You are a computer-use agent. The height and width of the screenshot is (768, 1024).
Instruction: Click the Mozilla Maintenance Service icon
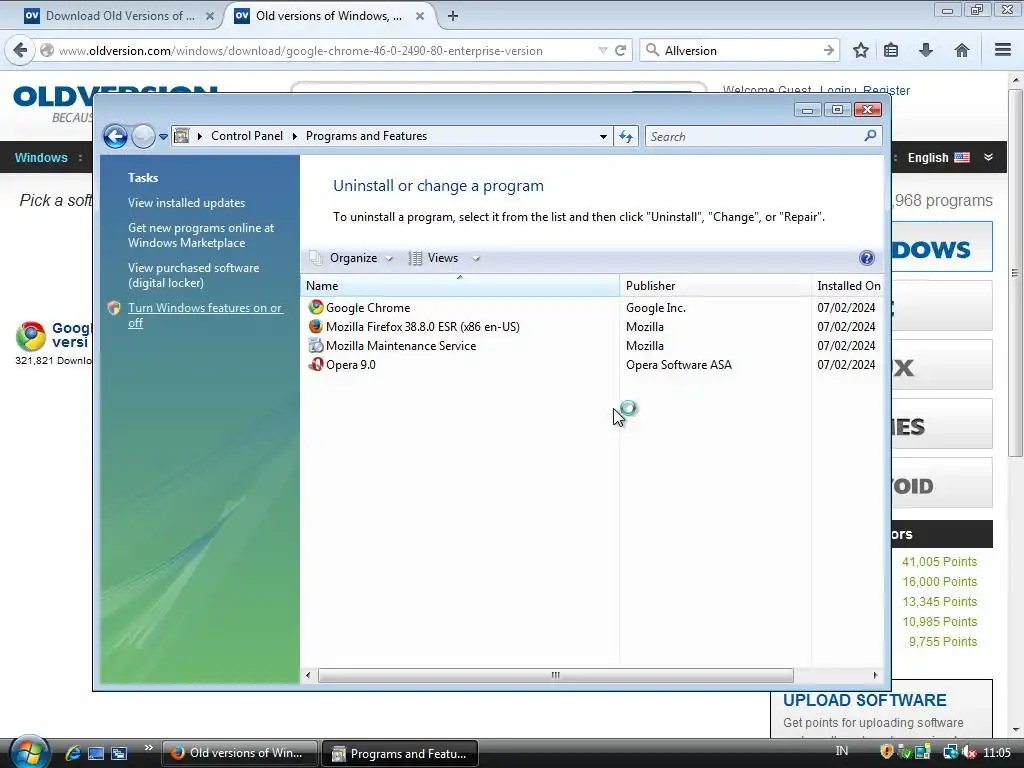tap(316, 345)
